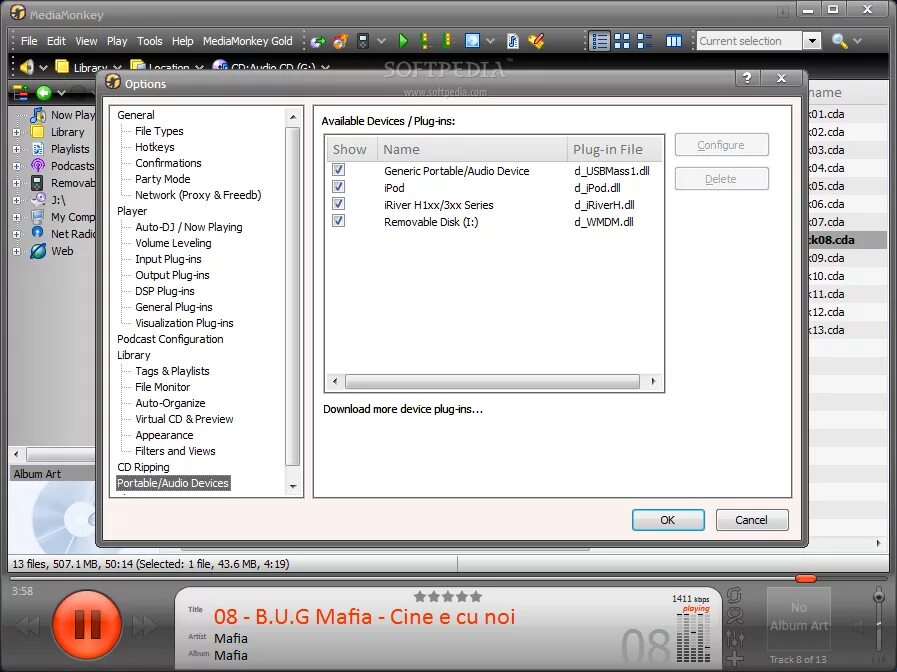Select Hotkeys in options tree
This screenshot has width=897, height=672.
point(154,147)
